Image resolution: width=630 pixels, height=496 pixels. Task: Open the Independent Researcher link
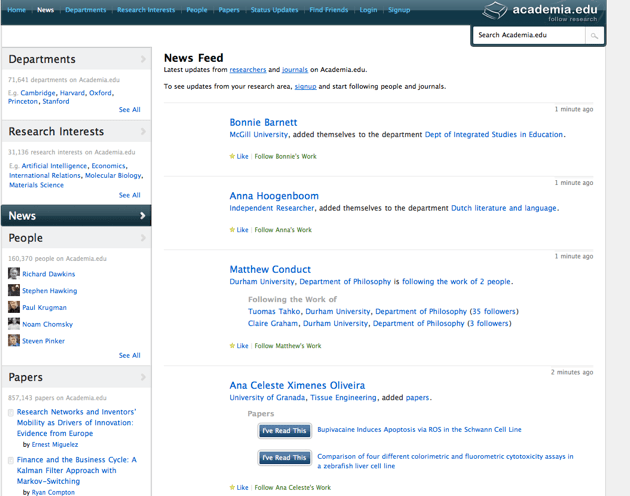pyautogui.click(x=272, y=208)
